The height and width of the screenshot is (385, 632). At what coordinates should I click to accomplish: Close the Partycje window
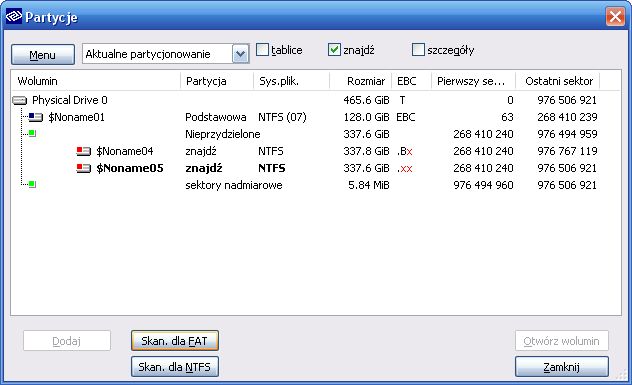[615, 17]
